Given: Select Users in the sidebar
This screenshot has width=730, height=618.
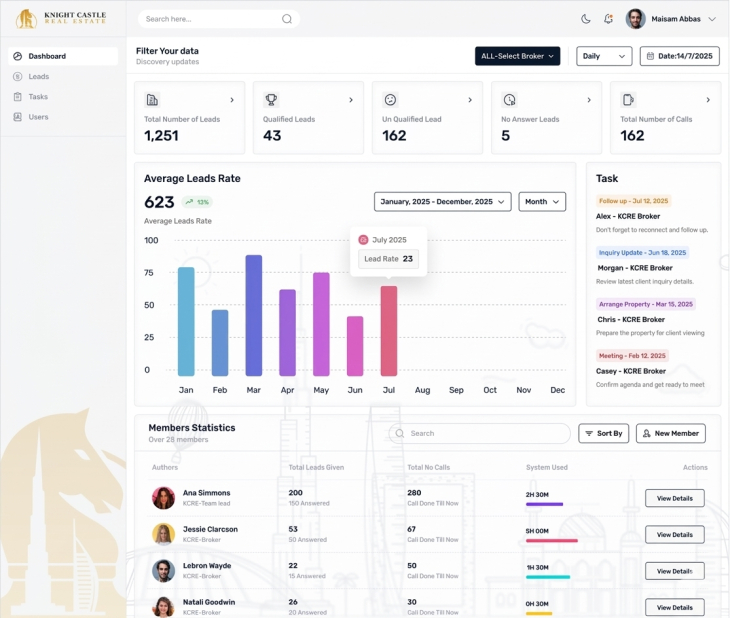Looking at the screenshot, I should pos(38,117).
